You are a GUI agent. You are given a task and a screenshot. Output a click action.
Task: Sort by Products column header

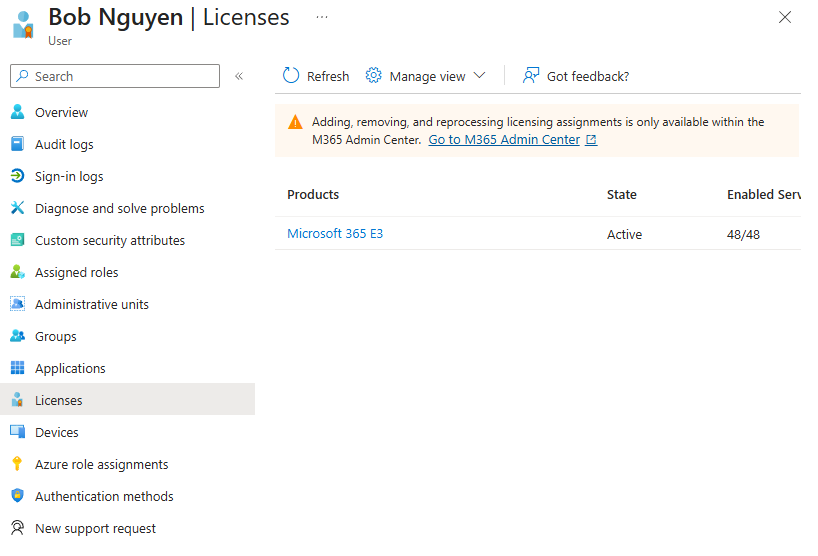tap(313, 194)
